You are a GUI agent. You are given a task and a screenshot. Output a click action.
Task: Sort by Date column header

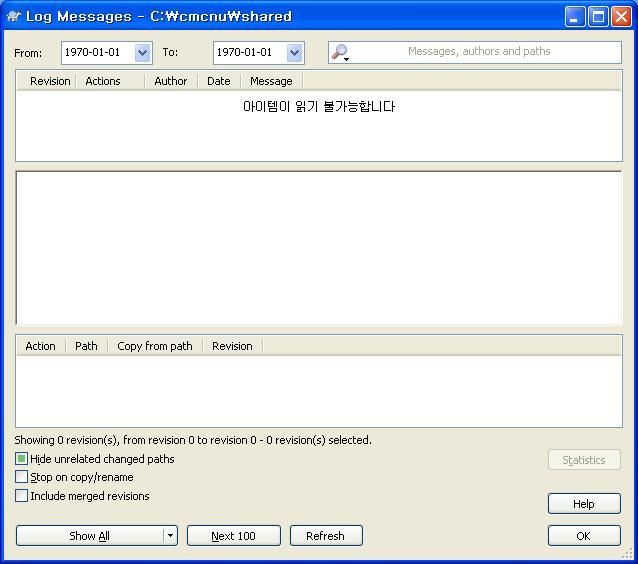(219, 81)
